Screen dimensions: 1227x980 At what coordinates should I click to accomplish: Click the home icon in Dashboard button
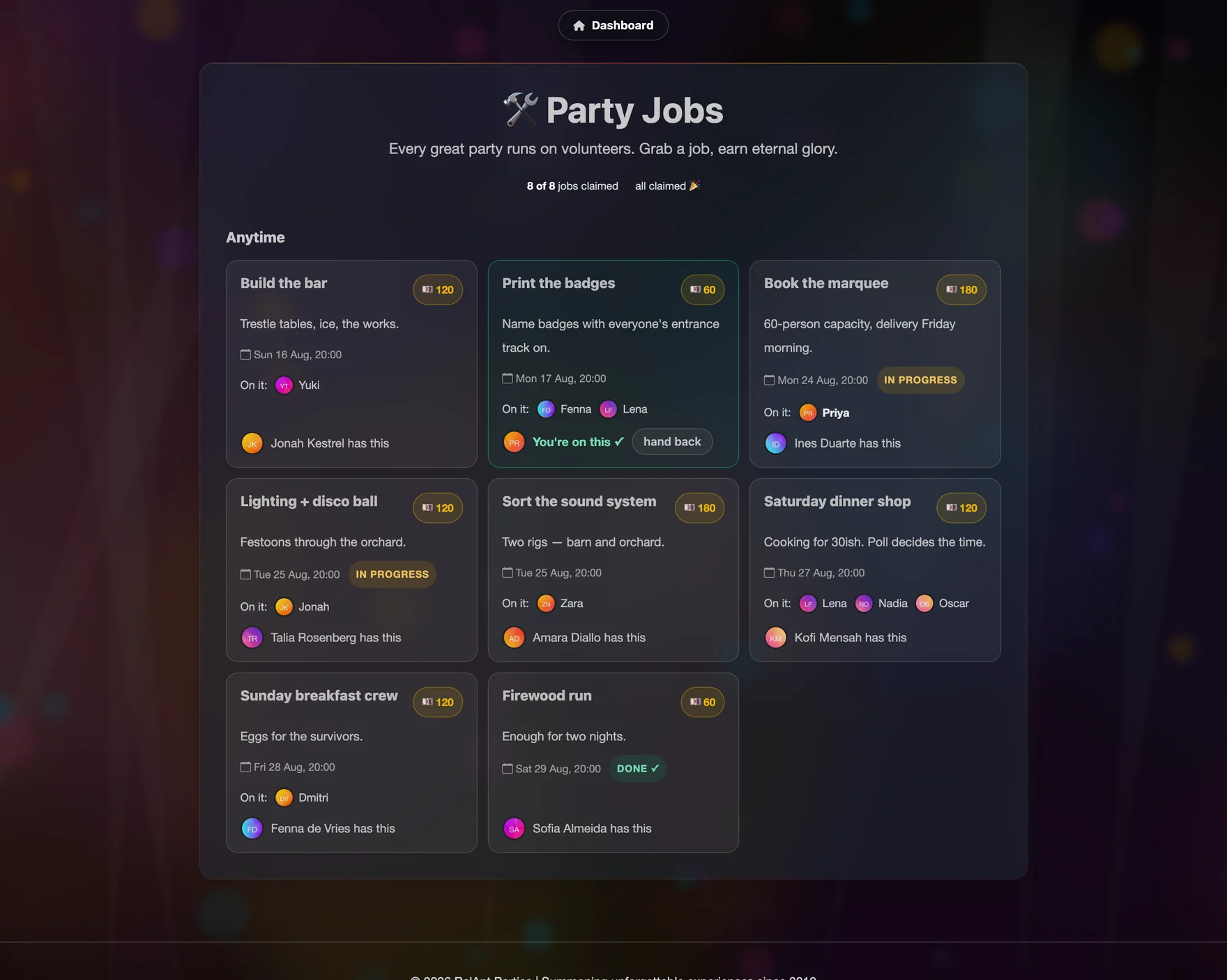[579, 26]
